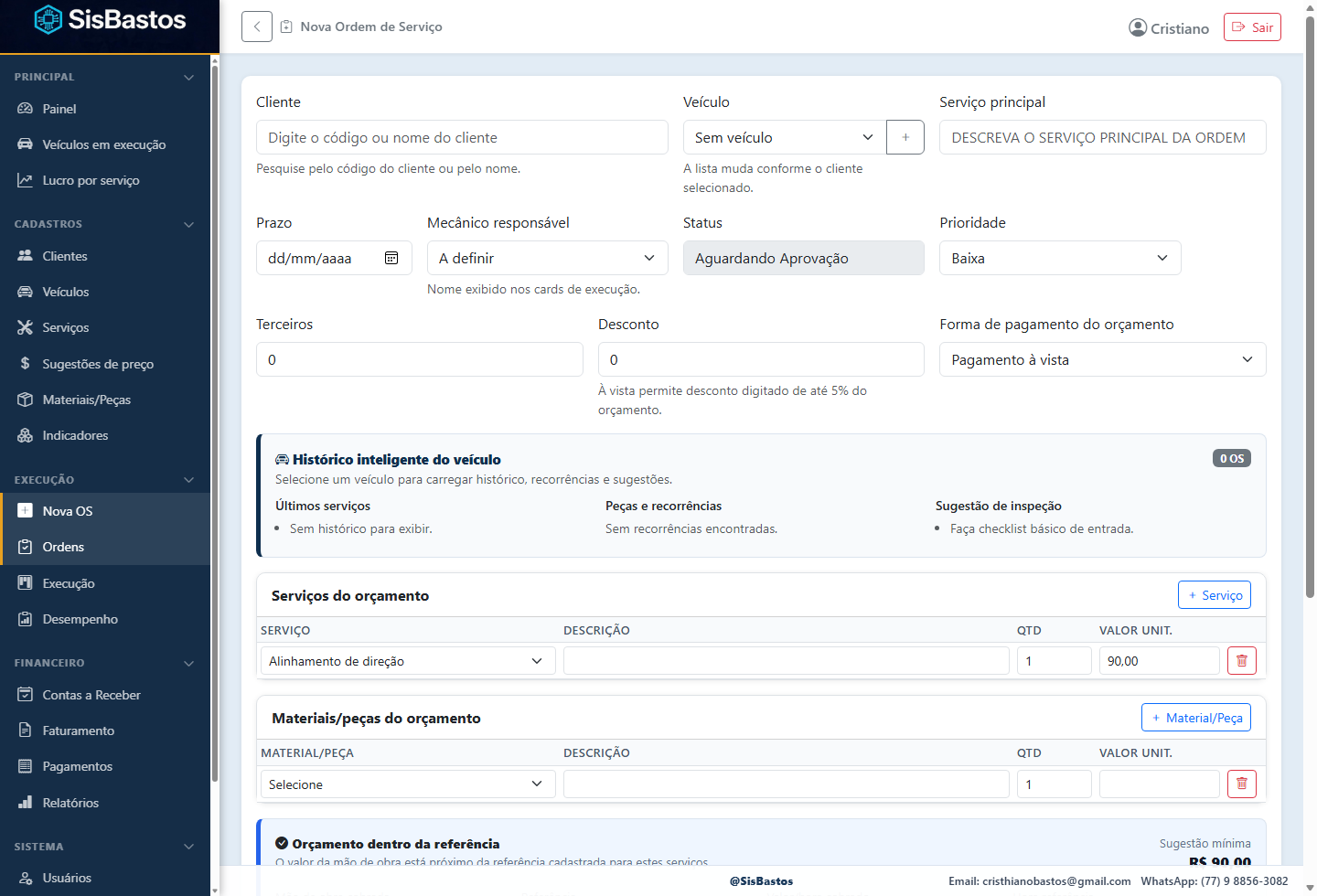
Task: Open Execução menu item
Action: click(105, 583)
